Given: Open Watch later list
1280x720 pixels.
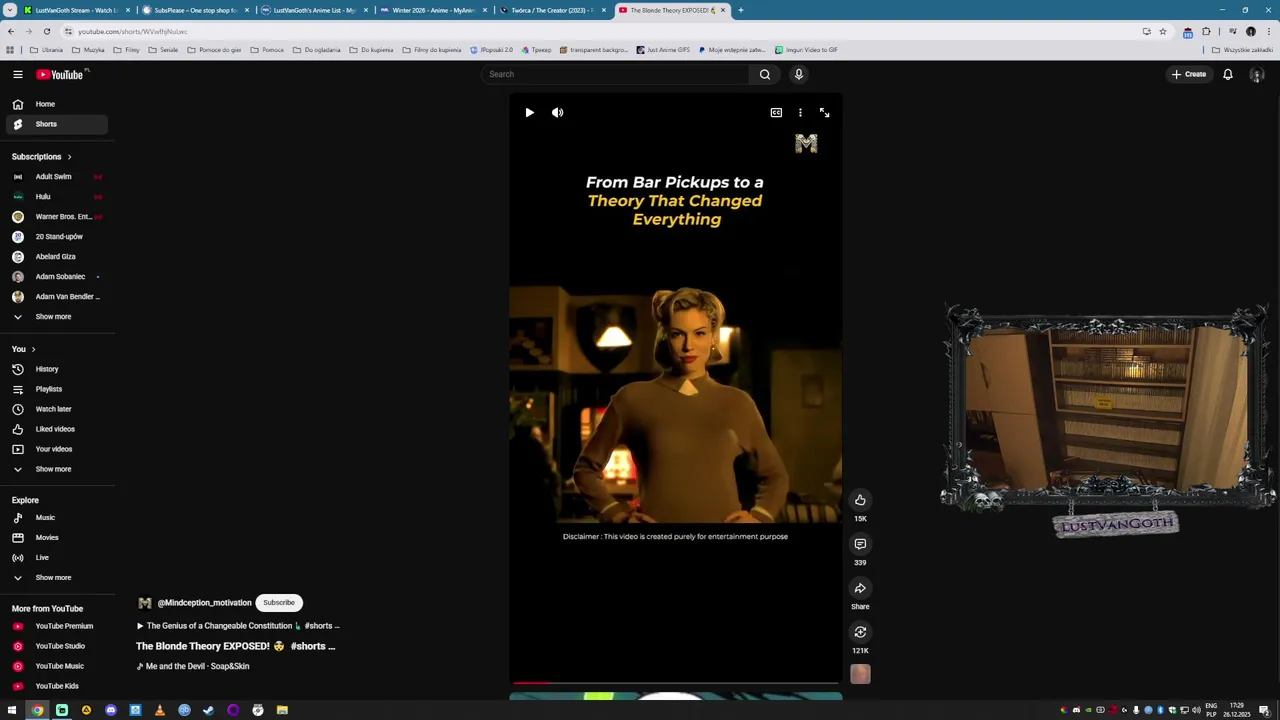Looking at the screenshot, I should (x=56, y=409).
